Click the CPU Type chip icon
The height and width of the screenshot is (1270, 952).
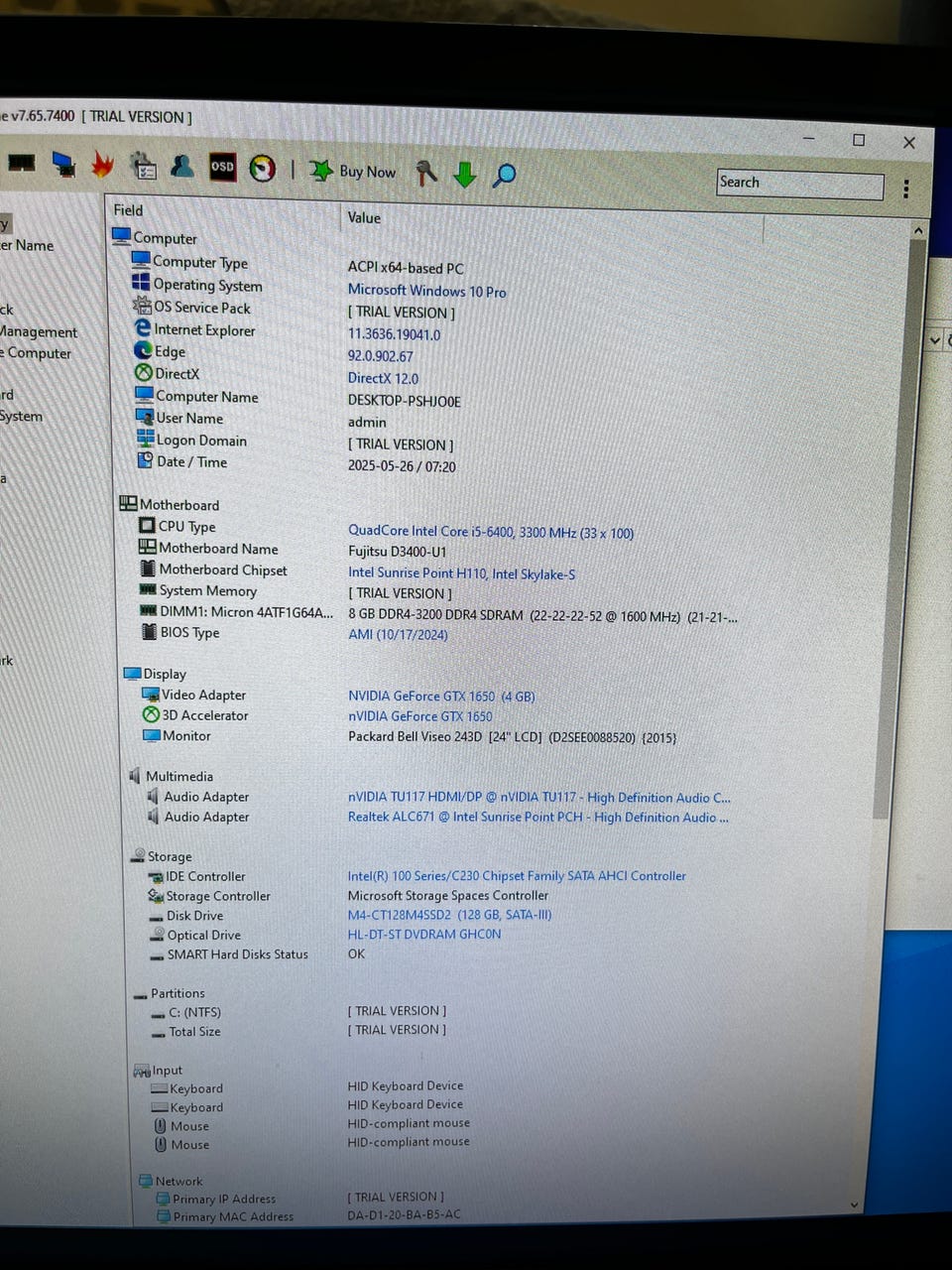[147, 525]
